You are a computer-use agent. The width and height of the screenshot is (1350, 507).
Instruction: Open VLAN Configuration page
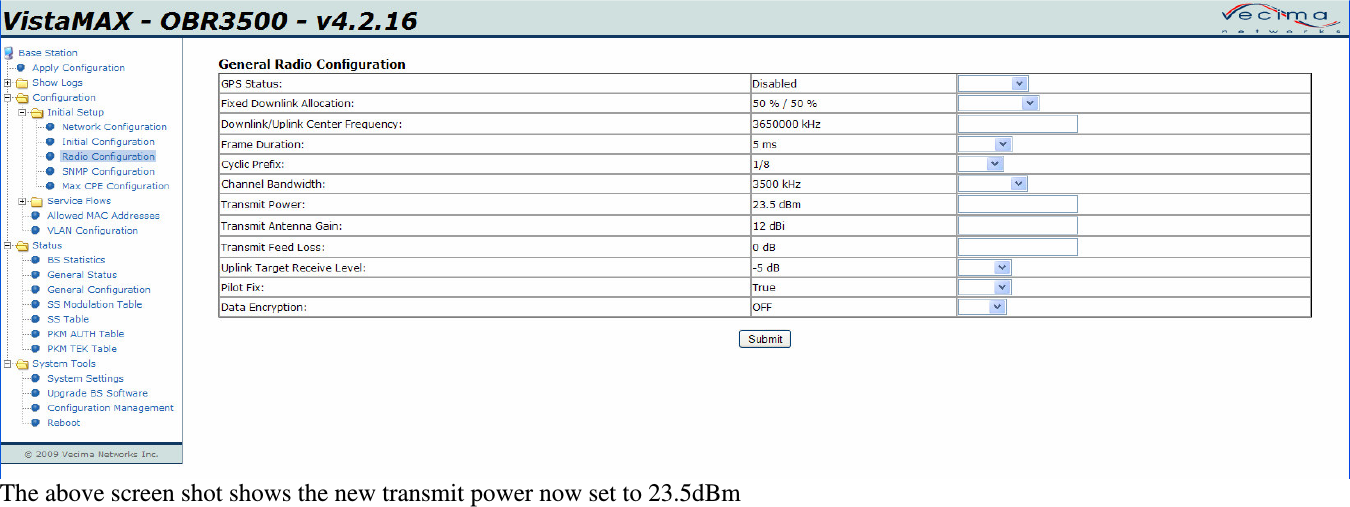92,231
